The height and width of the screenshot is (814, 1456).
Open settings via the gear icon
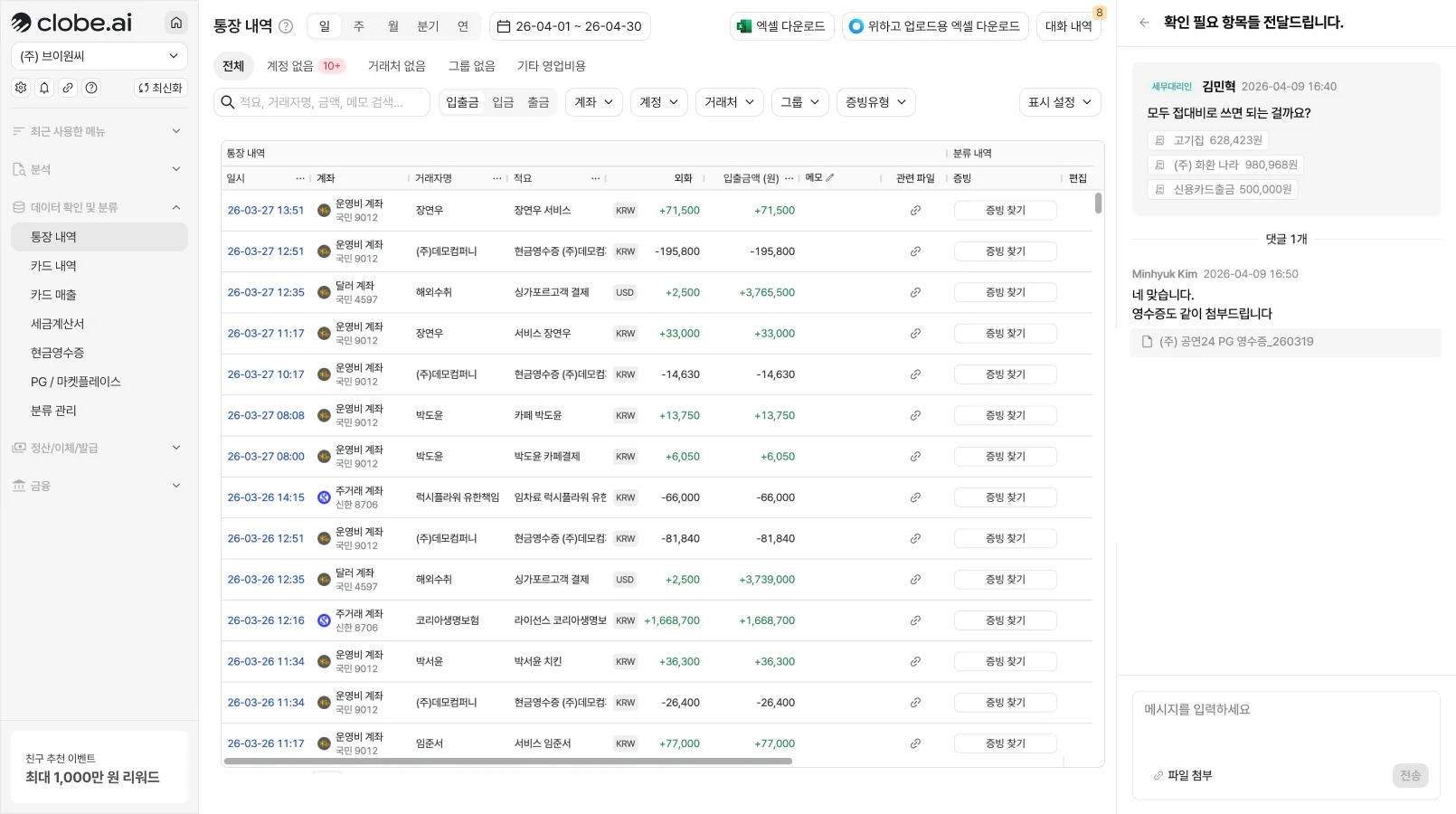[21, 88]
